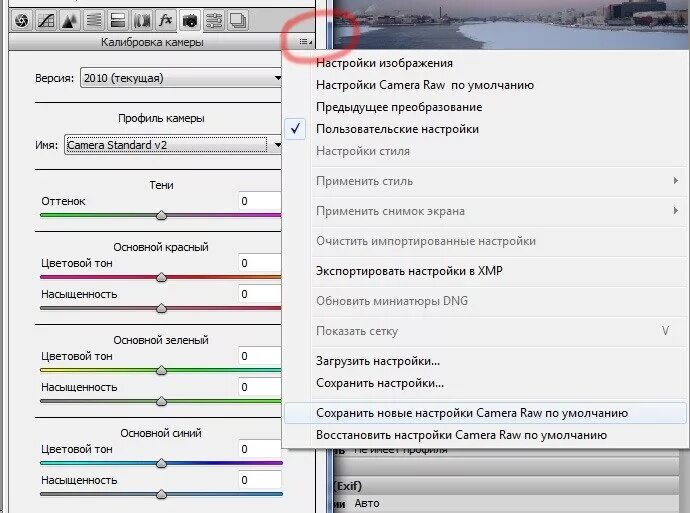The height and width of the screenshot is (513, 690).
Task: Open the Camera Standard v2 profile dropdown
Action: pos(173,145)
